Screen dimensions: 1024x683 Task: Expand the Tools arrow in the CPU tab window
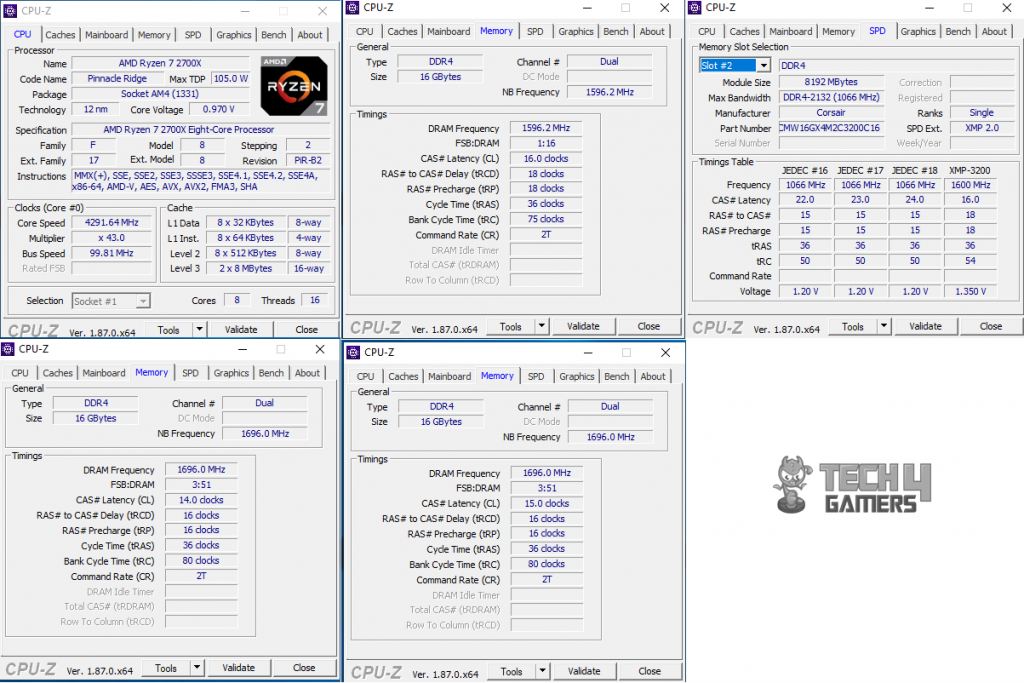coord(199,329)
